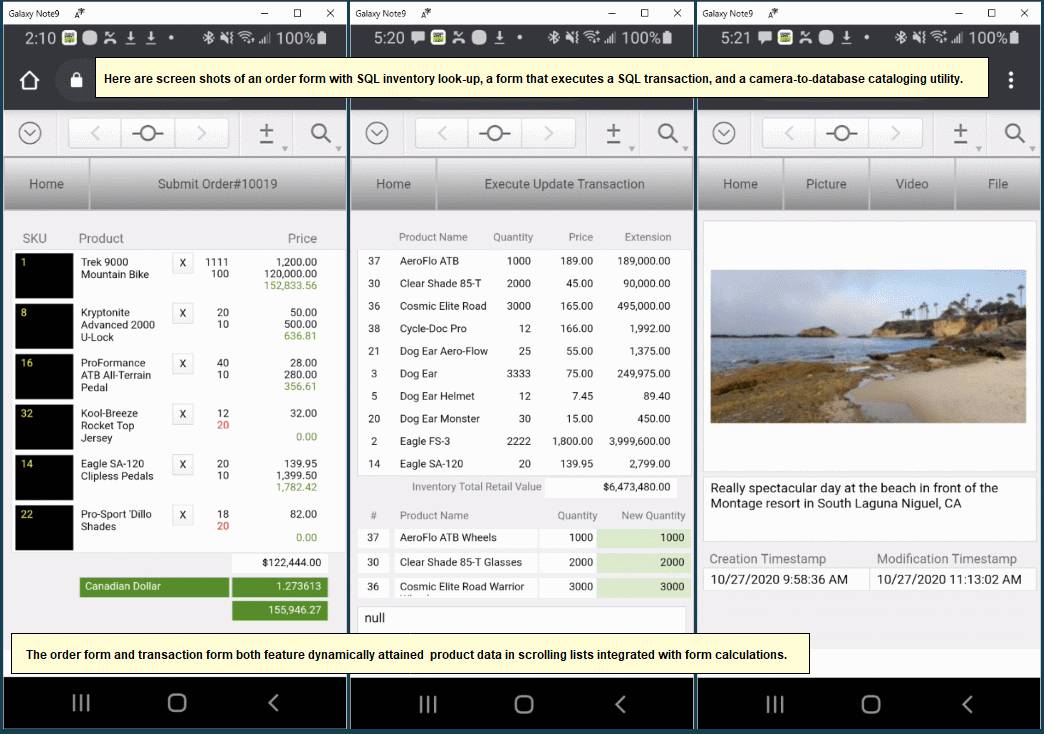Remove the Trek 9000 Mountain Bike item
1044x734 pixels.
click(x=182, y=263)
